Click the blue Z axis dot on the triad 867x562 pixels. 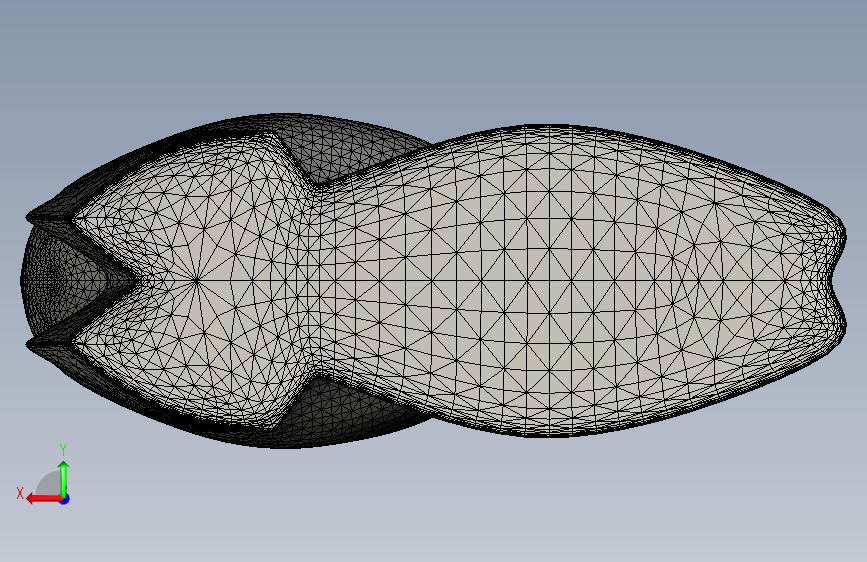pos(65,499)
